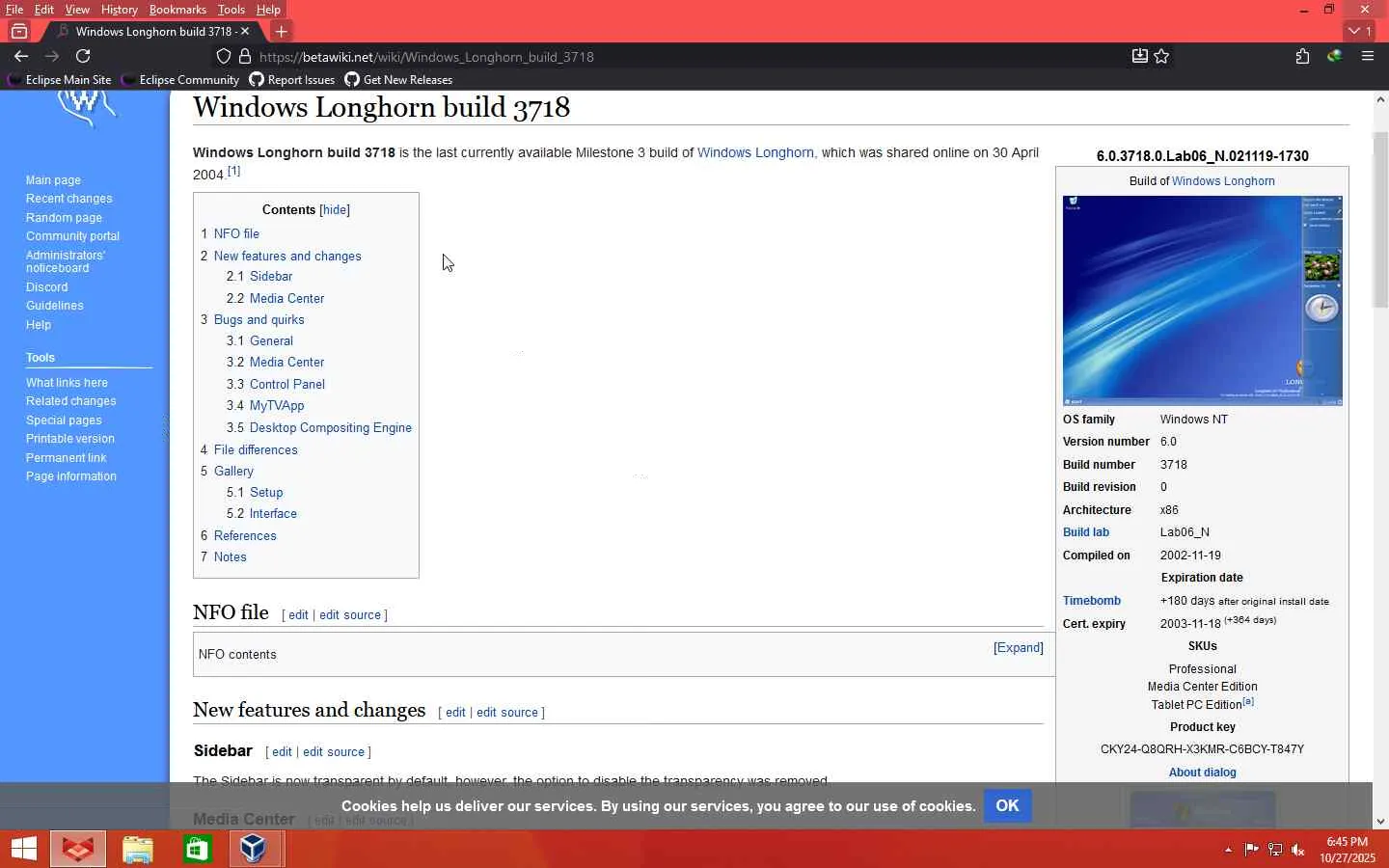Jump to File differences in contents
The width and height of the screenshot is (1389, 868).
(x=256, y=449)
